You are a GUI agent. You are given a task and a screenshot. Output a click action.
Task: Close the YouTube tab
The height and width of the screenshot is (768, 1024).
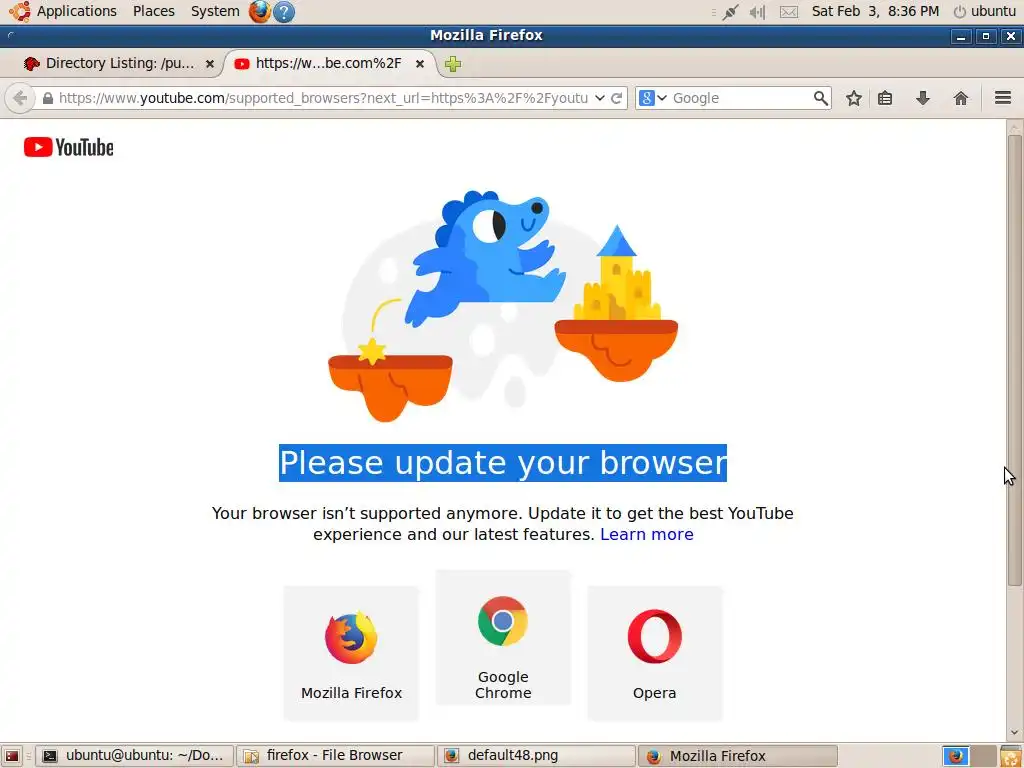[420, 63]
